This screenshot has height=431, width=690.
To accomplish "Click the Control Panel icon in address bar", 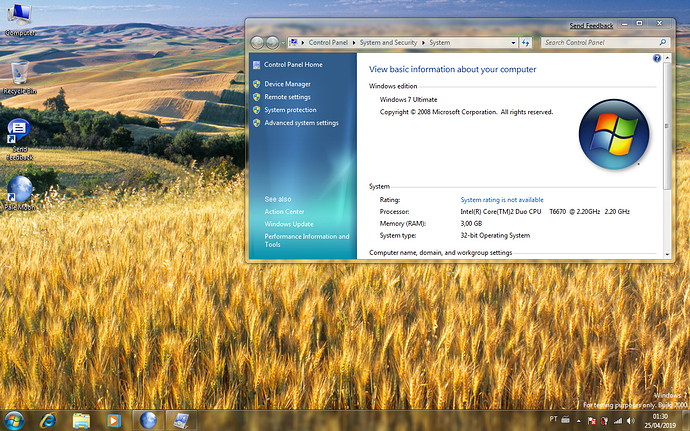I will 294,43.
